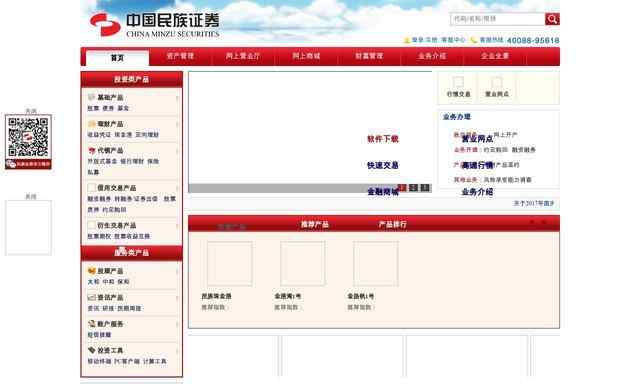Screen dimensions: 640x384
Task: Click the 信用交易产品 category icon
Action: (x=91, y=188)
